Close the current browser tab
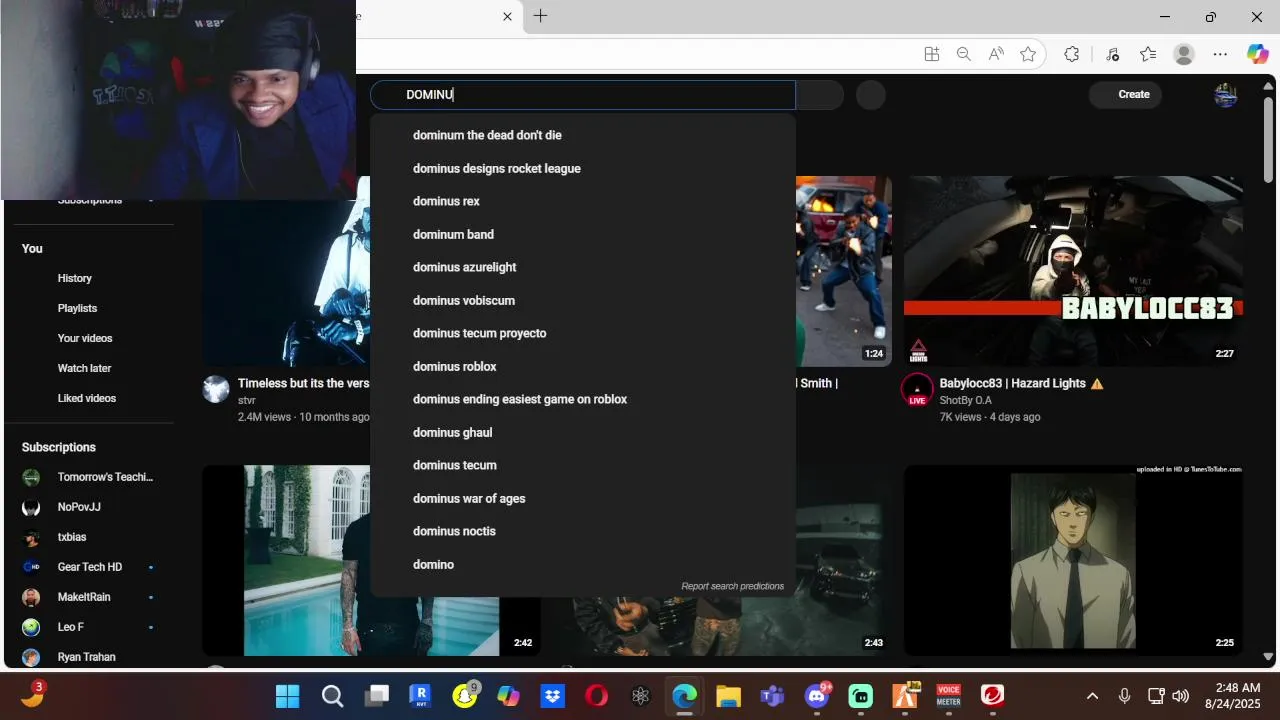This screenshot has height=720, width=1280. [507, 16]
